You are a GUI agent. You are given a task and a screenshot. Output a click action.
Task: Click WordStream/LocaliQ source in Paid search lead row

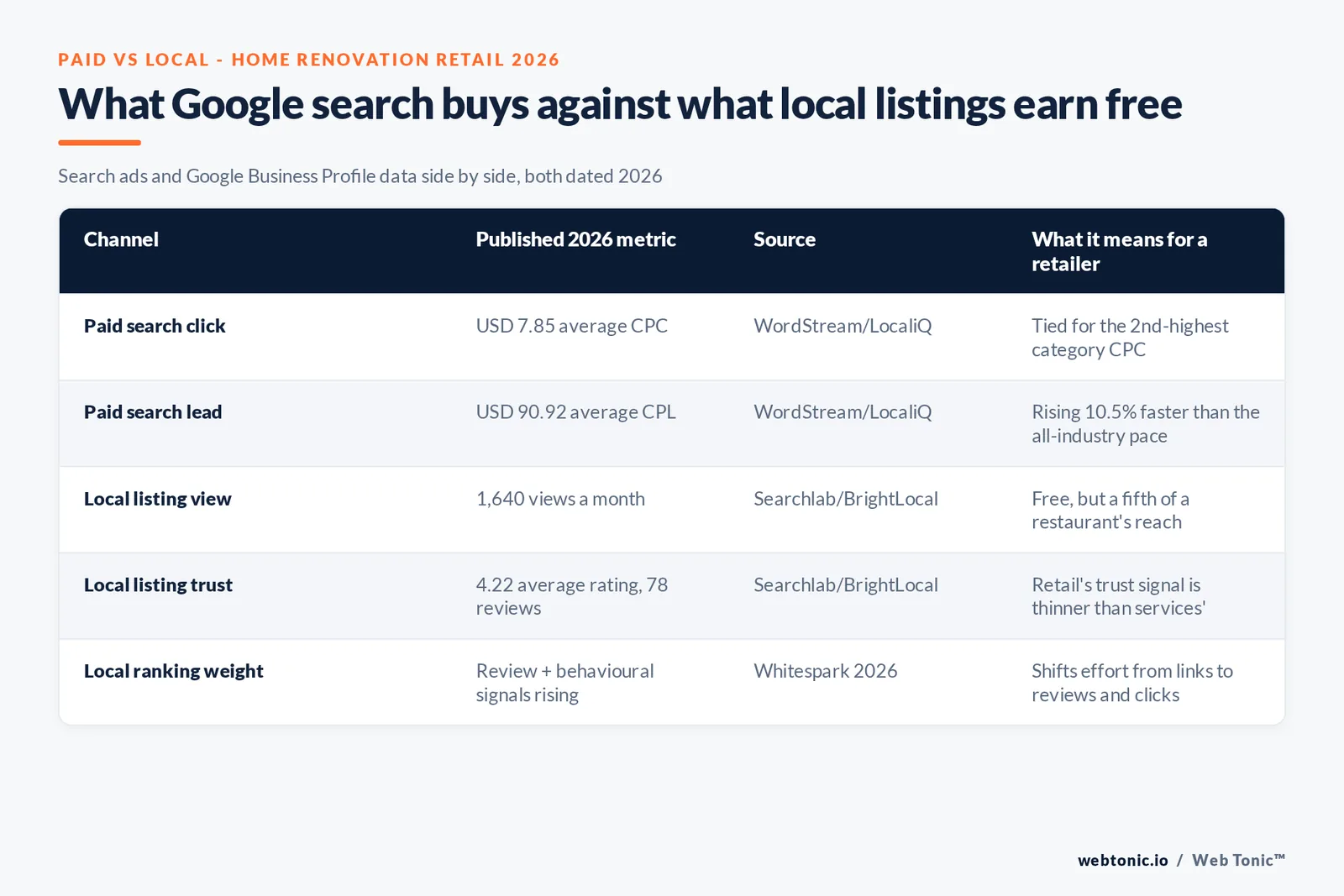coord(843,412)
